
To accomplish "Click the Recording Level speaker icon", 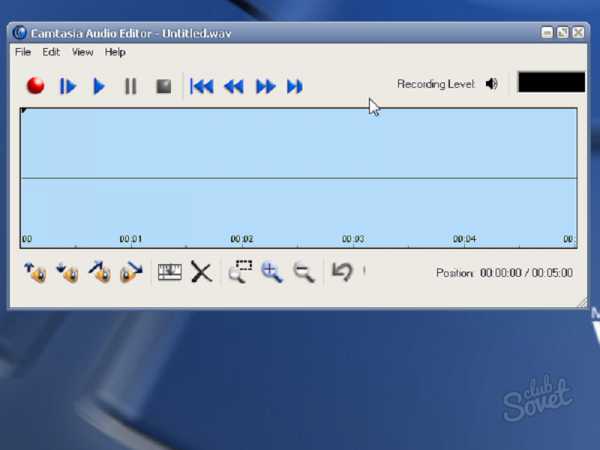I will [492, 84].
